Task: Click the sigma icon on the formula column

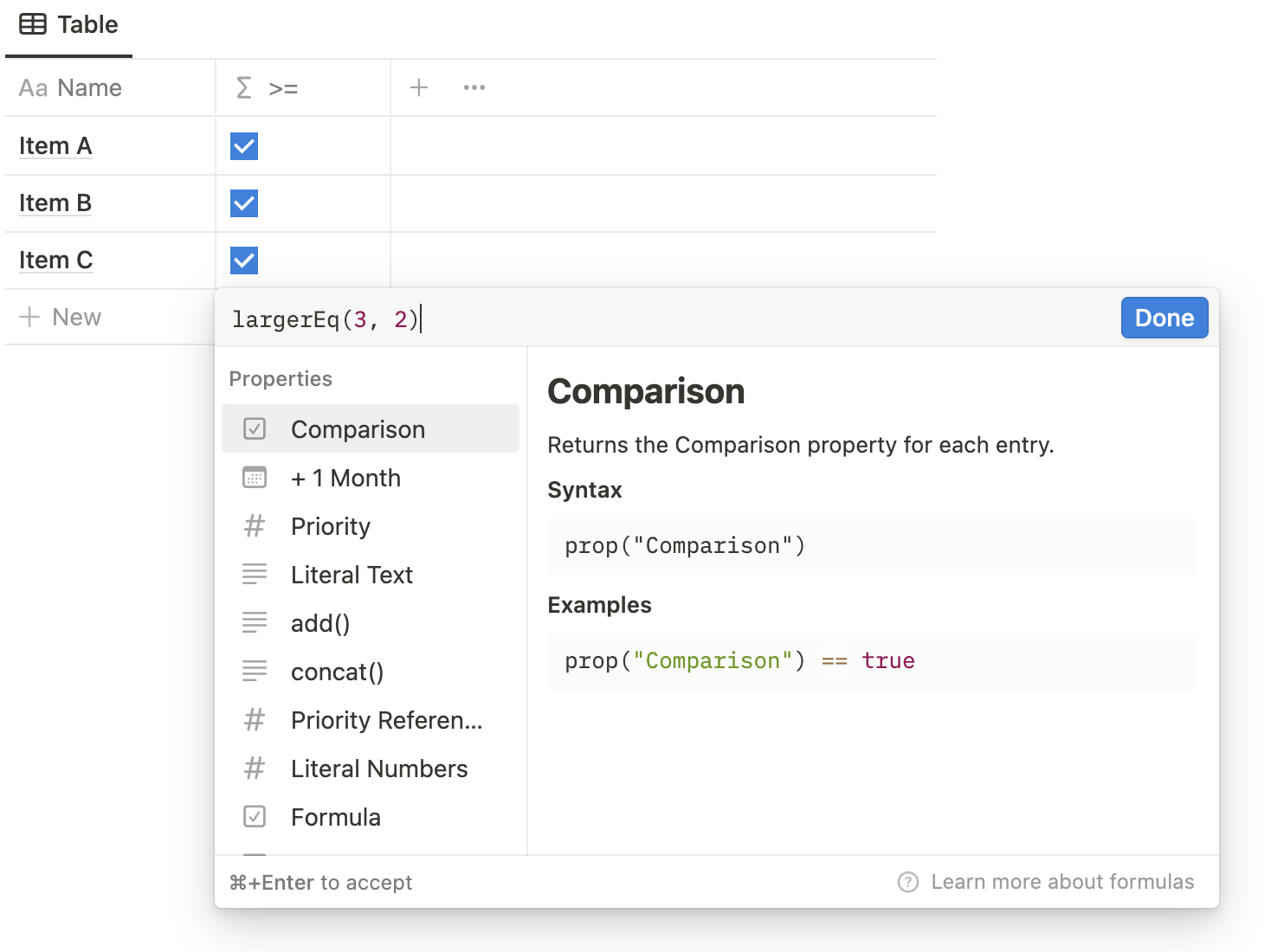Action: click(243, 87)
